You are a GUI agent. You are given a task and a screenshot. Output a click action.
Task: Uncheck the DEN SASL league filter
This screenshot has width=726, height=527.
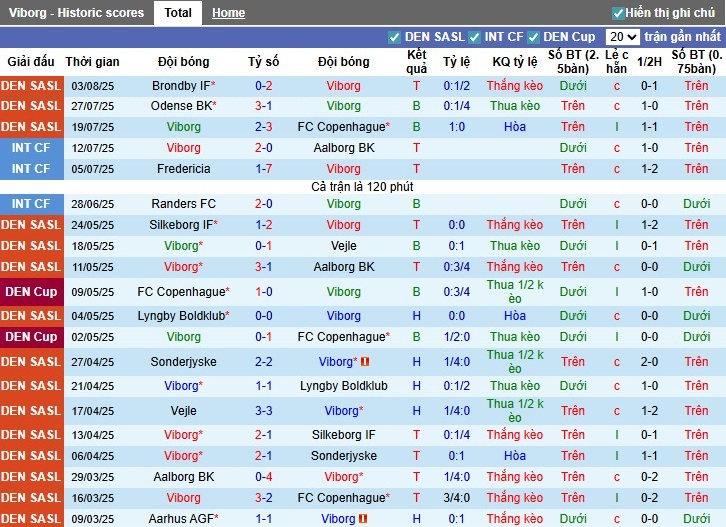coord(394,37)
